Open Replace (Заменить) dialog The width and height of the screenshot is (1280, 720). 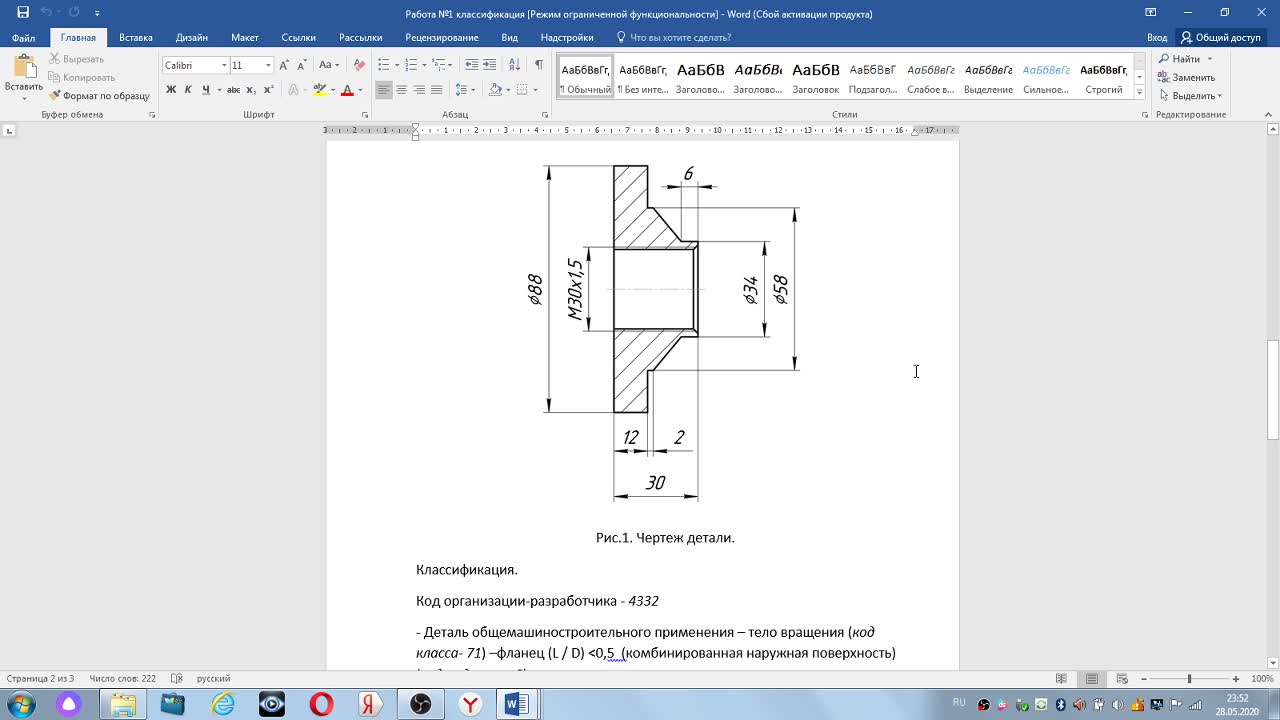pyautogui.click(x=1187, y=77)
